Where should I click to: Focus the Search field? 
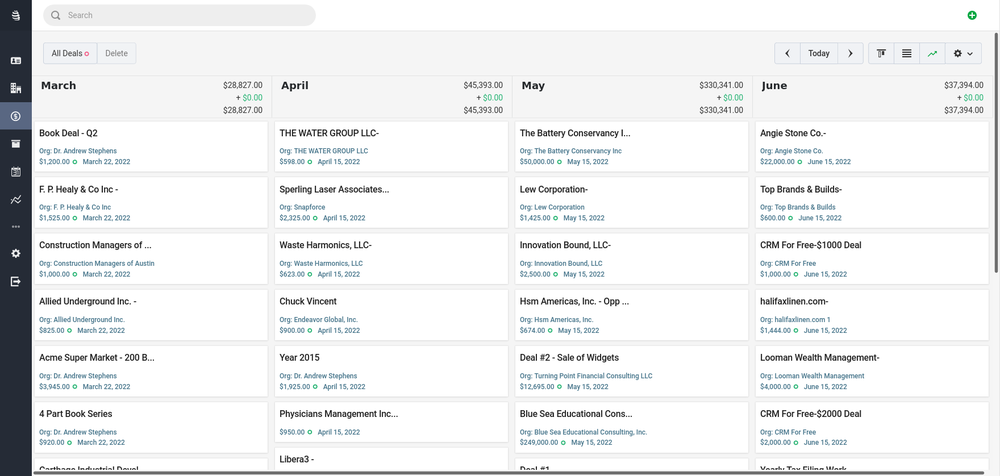(179, 15)
